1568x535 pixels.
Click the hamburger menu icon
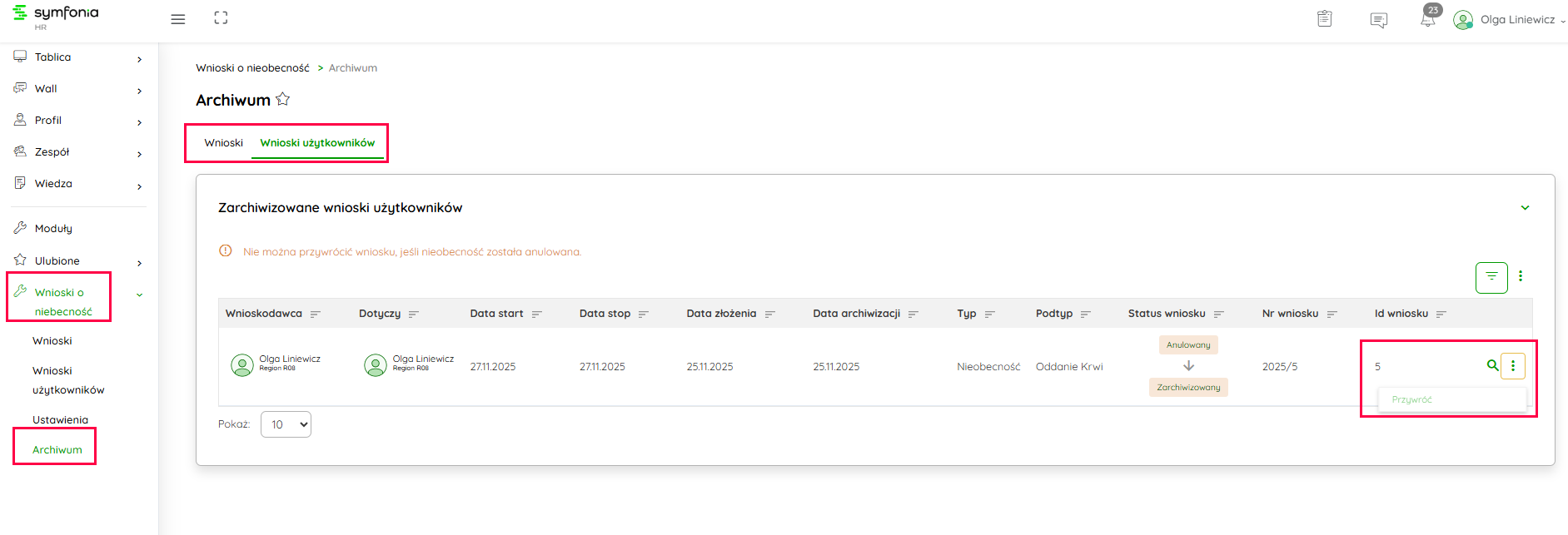tap(177, 19)
